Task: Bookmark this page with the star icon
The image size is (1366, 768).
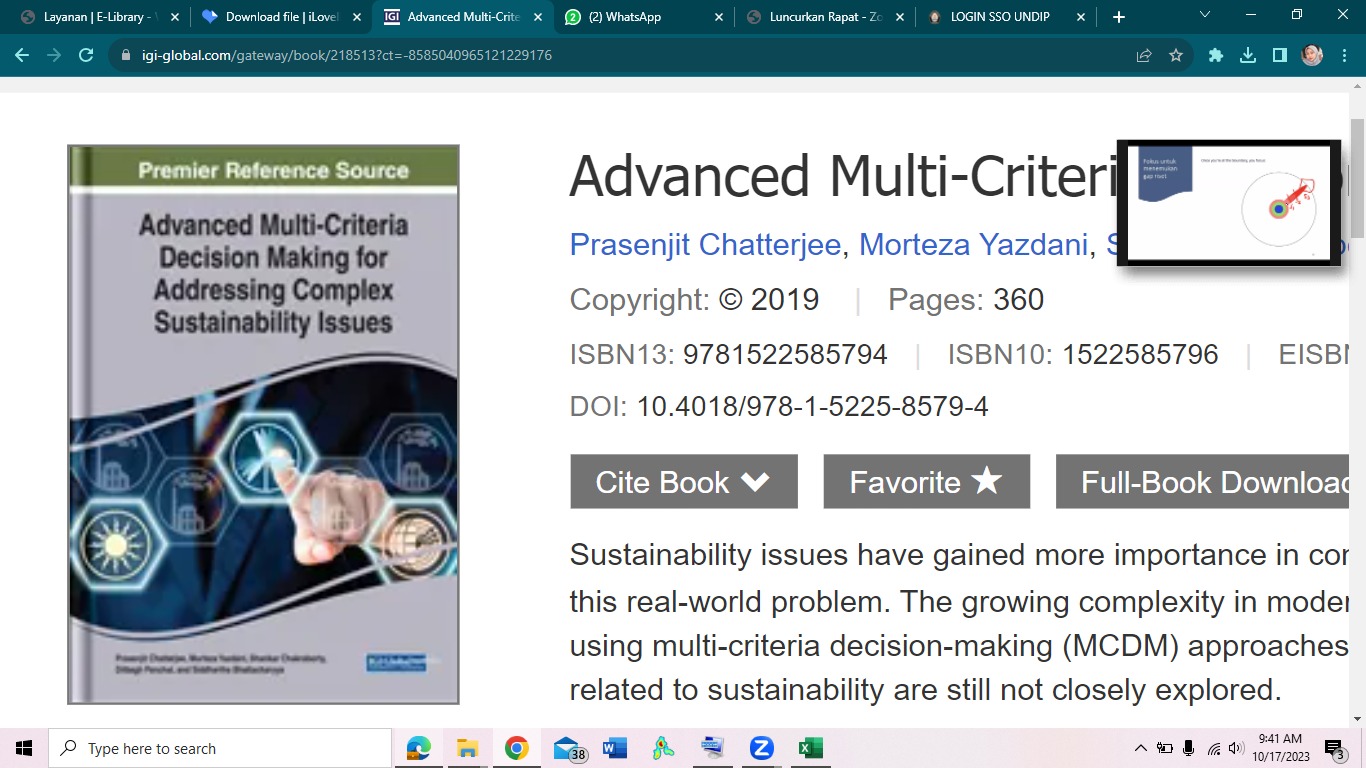Action: click(1176, 55)
